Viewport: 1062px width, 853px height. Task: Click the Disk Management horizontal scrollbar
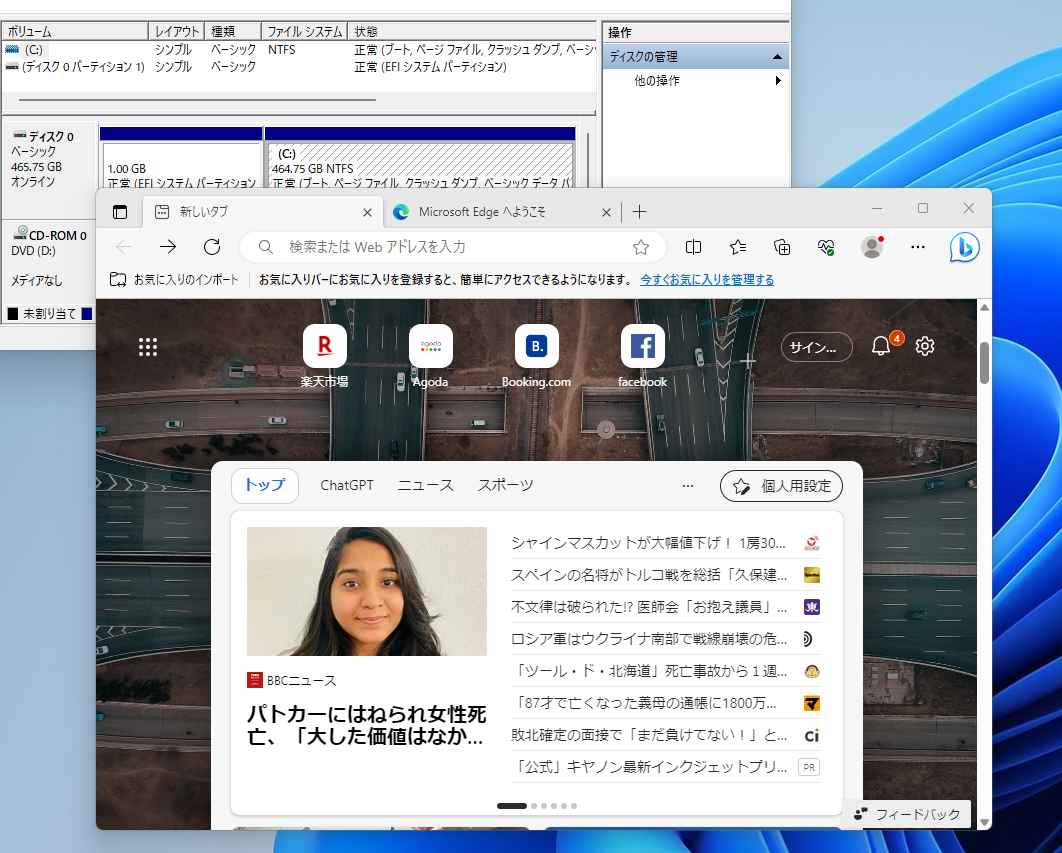[x=197, y=100]
